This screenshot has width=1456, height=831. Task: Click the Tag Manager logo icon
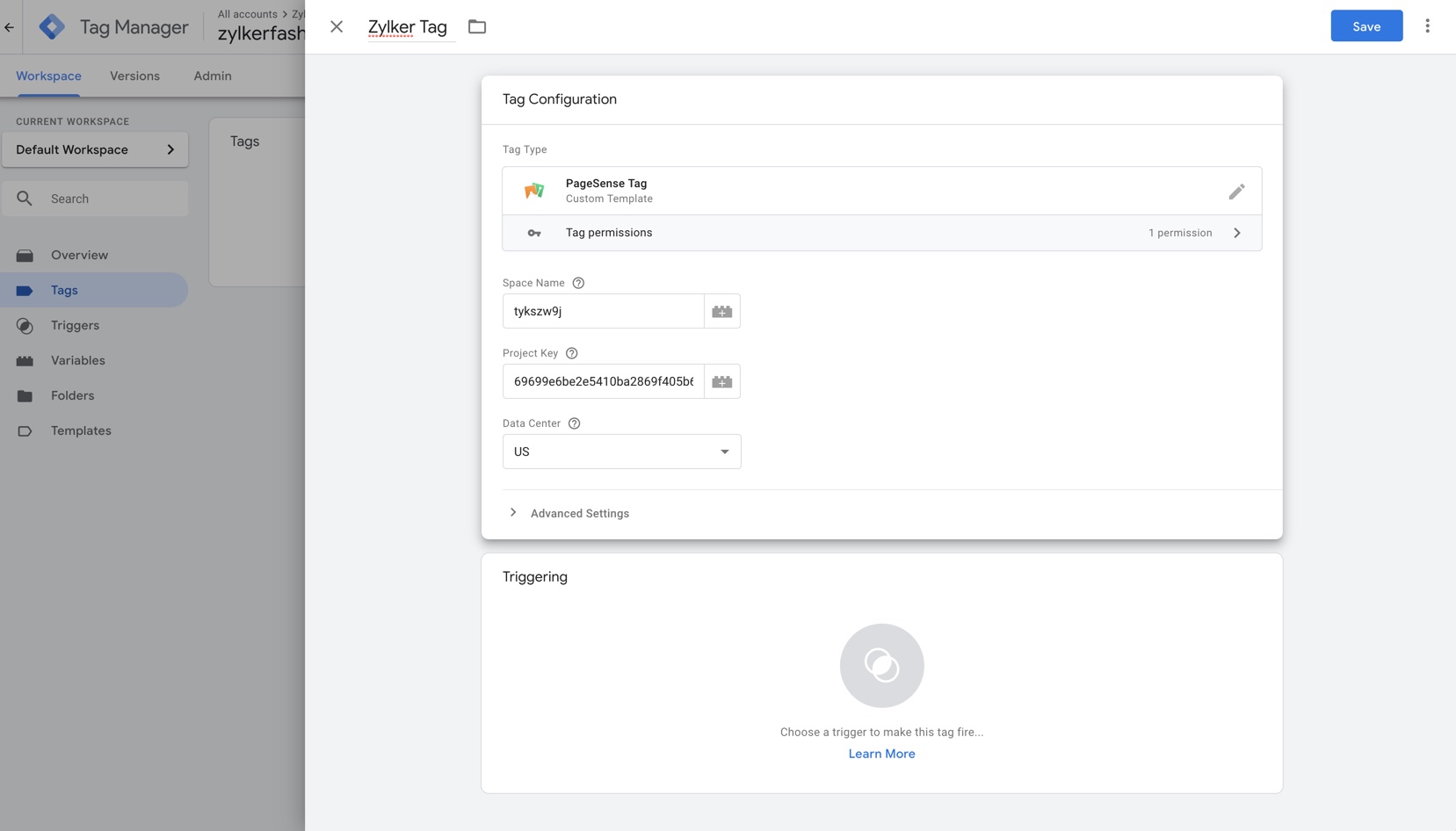(52, 27)
